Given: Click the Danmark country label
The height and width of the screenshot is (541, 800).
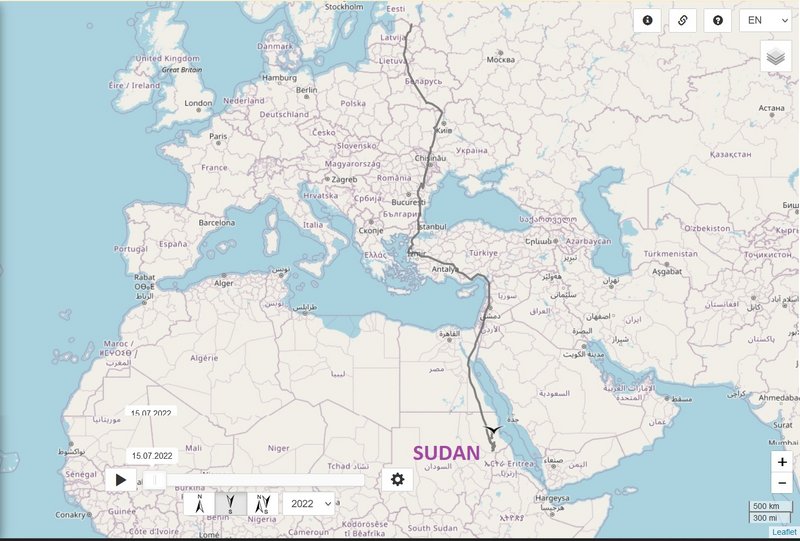Looking at the screenshot, I should pyautogui.click(x=275, y=46).
